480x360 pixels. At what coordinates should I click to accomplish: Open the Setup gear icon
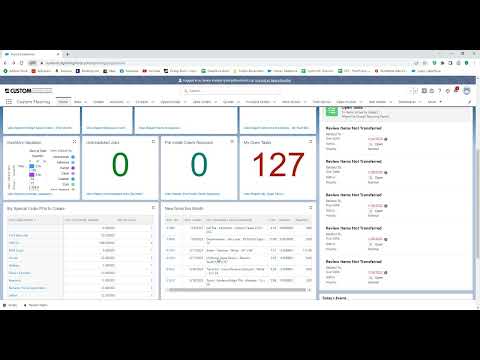[x=448, y=91]
